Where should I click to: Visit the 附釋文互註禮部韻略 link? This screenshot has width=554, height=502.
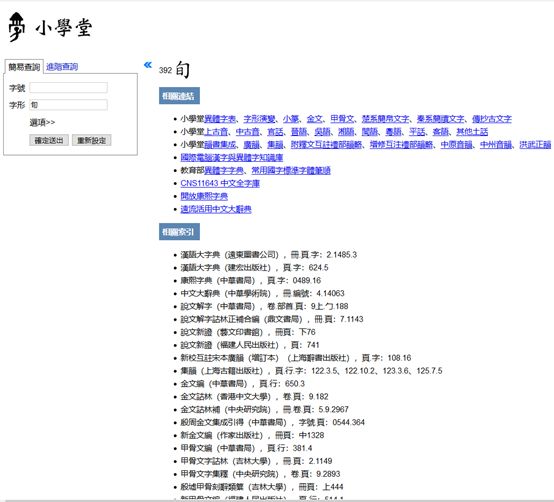pyautogui.click(x=326, y=144)
